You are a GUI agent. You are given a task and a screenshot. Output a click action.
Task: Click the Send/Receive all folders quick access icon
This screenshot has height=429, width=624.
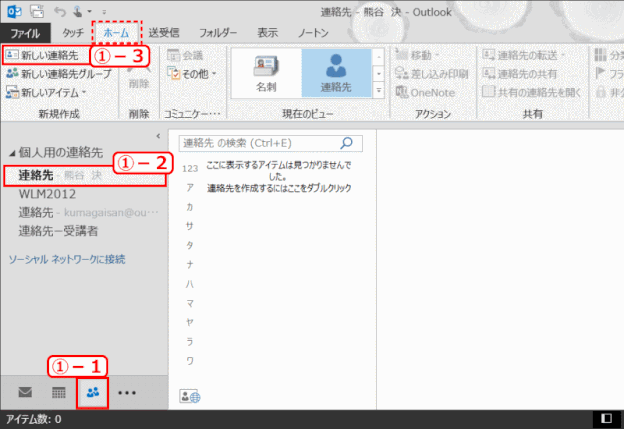pos(37,12)
